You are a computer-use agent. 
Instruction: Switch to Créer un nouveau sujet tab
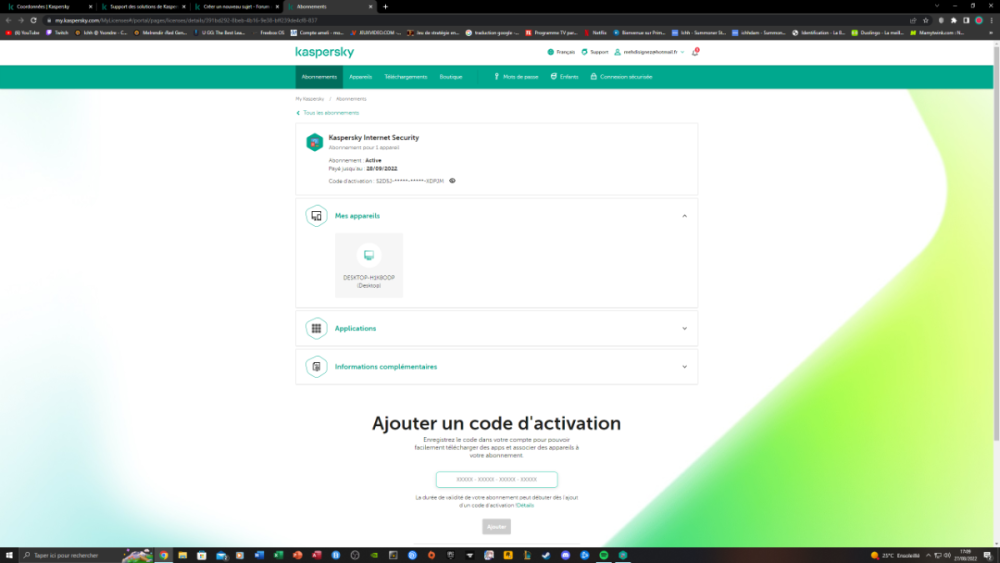click(237, 6)
